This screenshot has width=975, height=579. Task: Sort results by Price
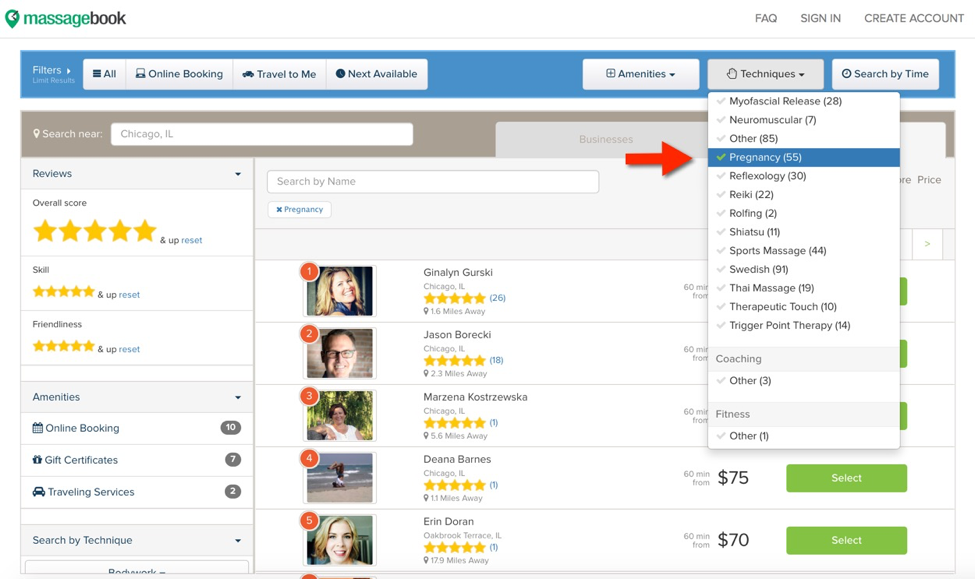coord(929,180)
